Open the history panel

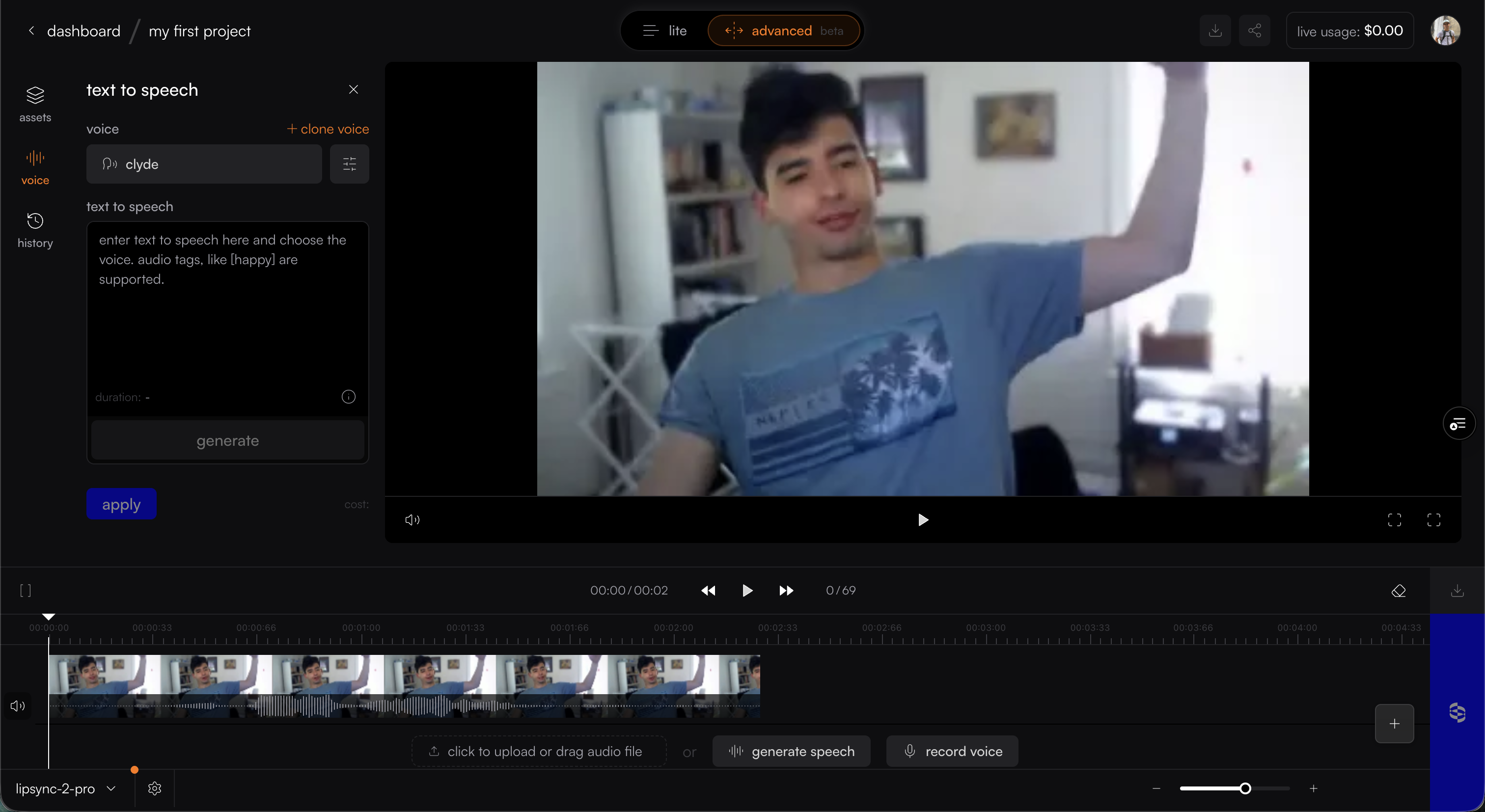tap(35, 230)
